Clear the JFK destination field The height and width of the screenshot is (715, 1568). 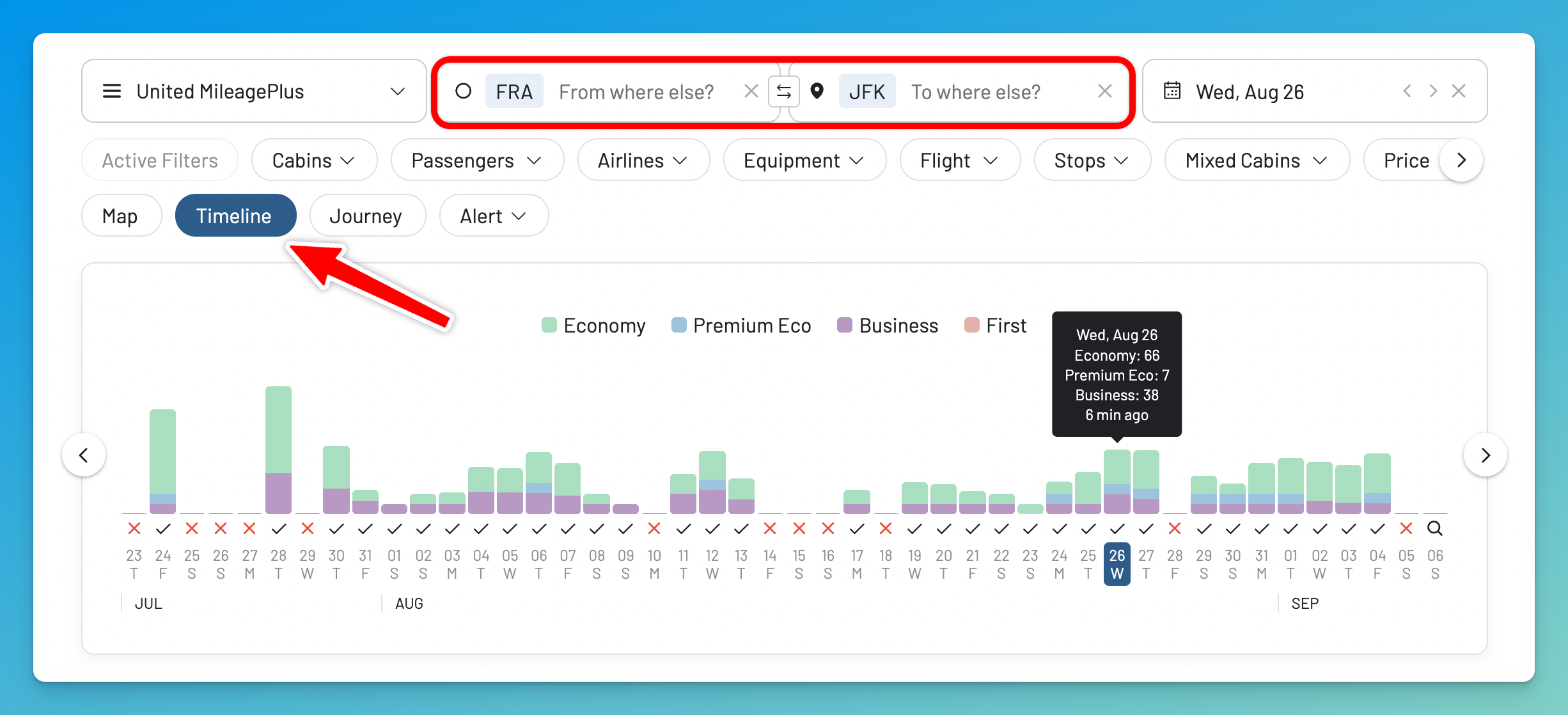[x=1105, y=91]
